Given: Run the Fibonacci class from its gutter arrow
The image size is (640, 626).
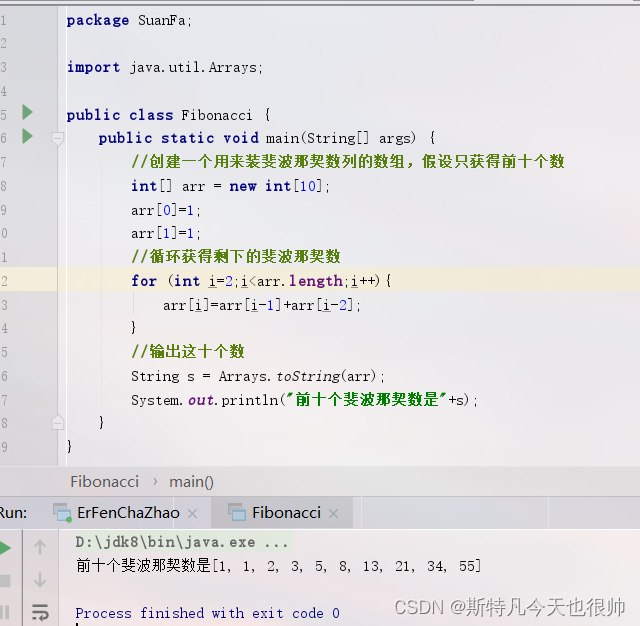Looking at the screenshot, I should [27, 112].
